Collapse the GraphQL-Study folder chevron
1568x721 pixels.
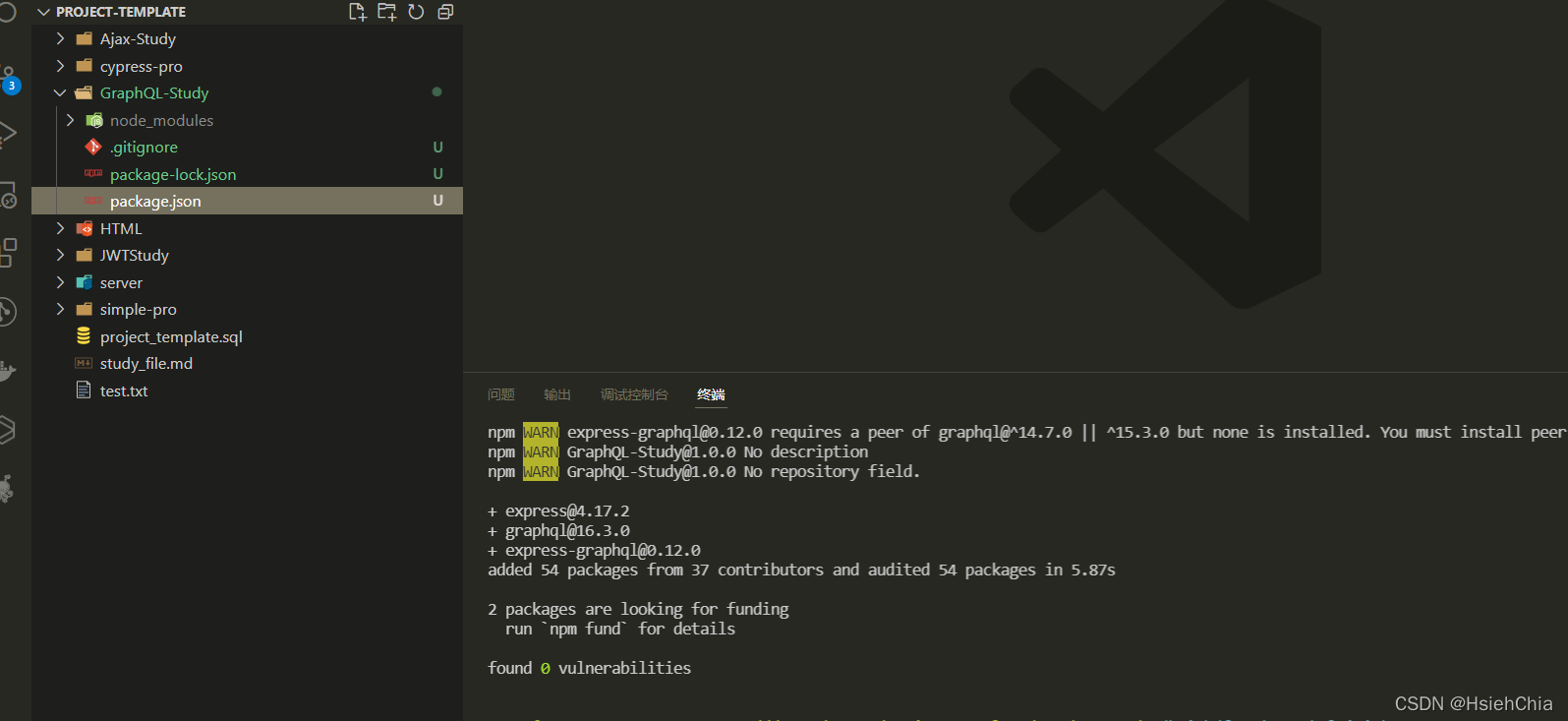click(60, 93)
